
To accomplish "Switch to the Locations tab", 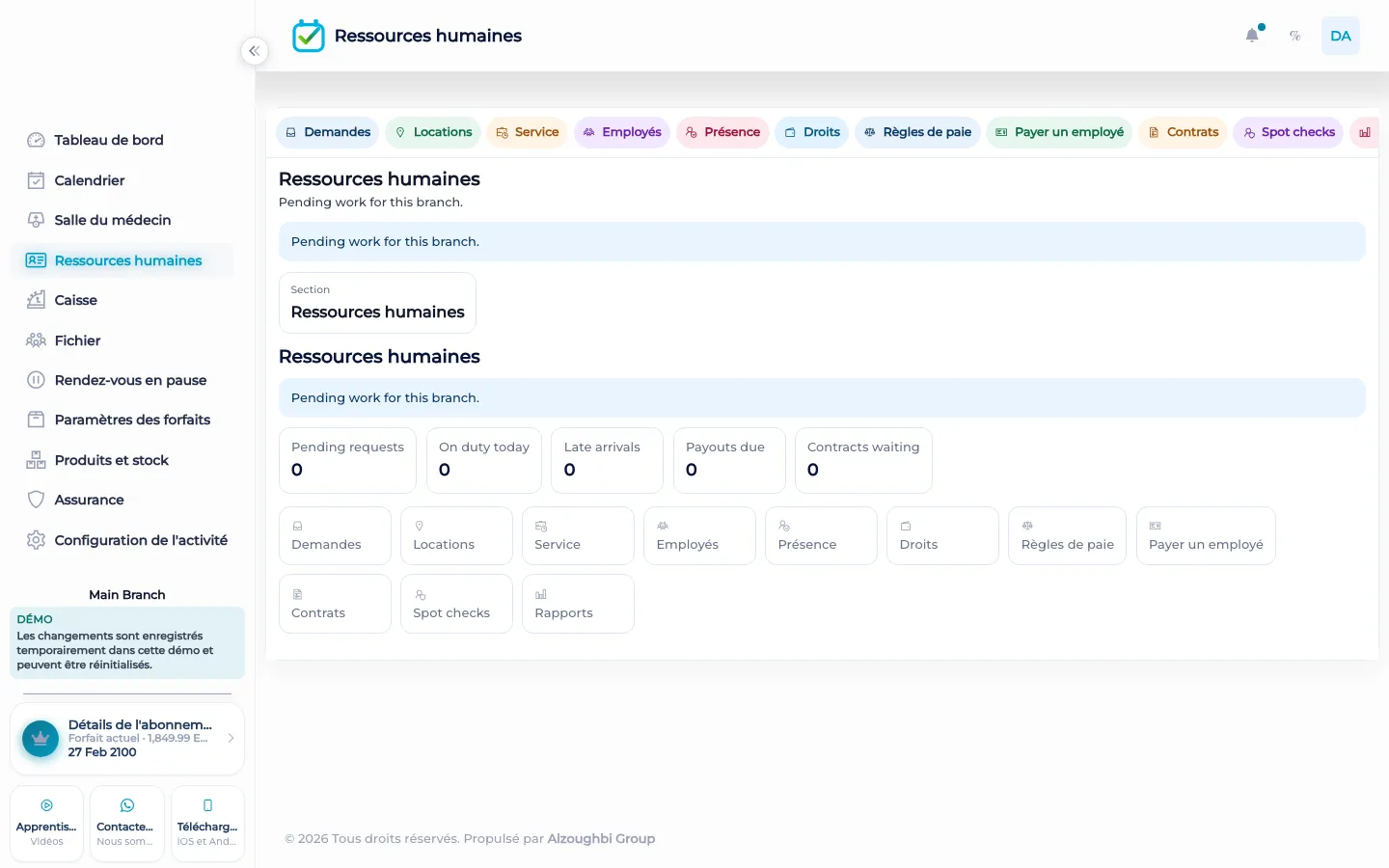I will [433, 132].
